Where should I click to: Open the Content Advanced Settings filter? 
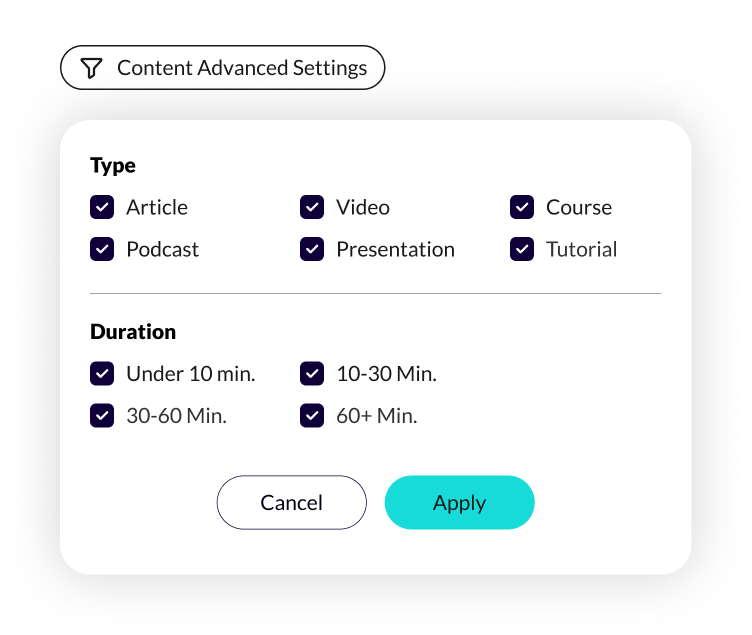tap(223, 68)
